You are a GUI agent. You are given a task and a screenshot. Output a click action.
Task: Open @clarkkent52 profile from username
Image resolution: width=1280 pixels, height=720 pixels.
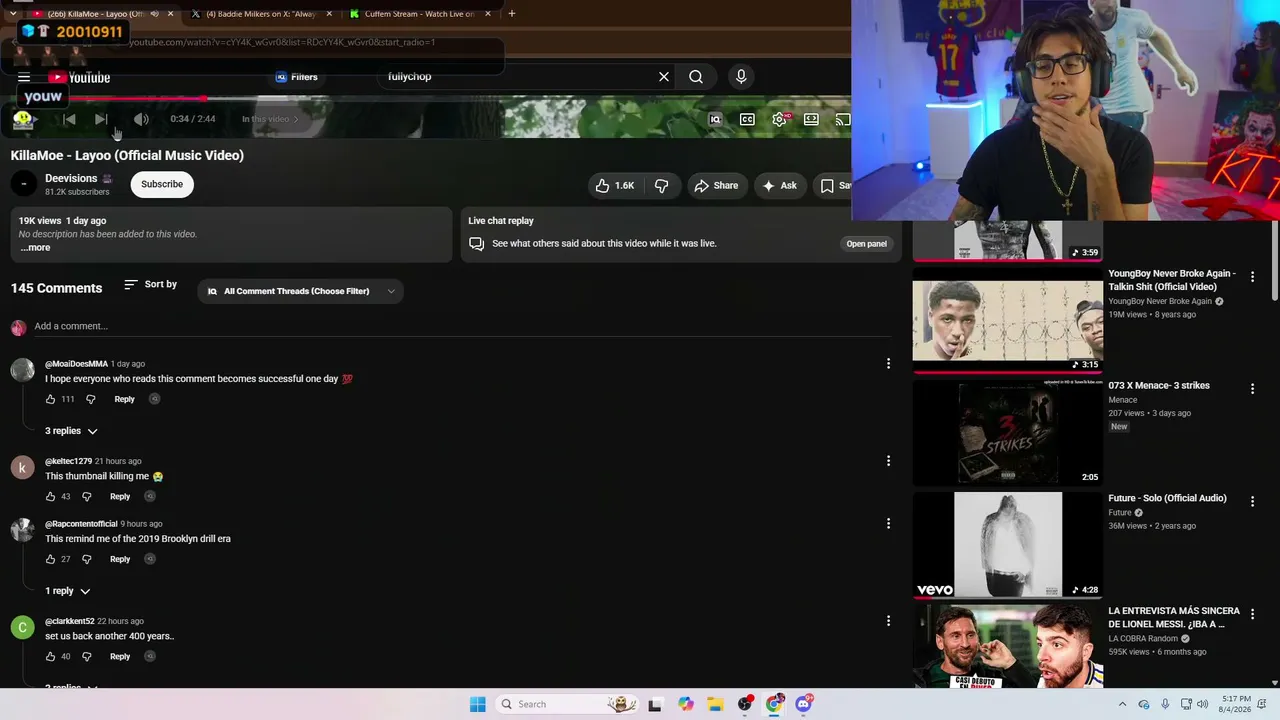tap(70, 621)
